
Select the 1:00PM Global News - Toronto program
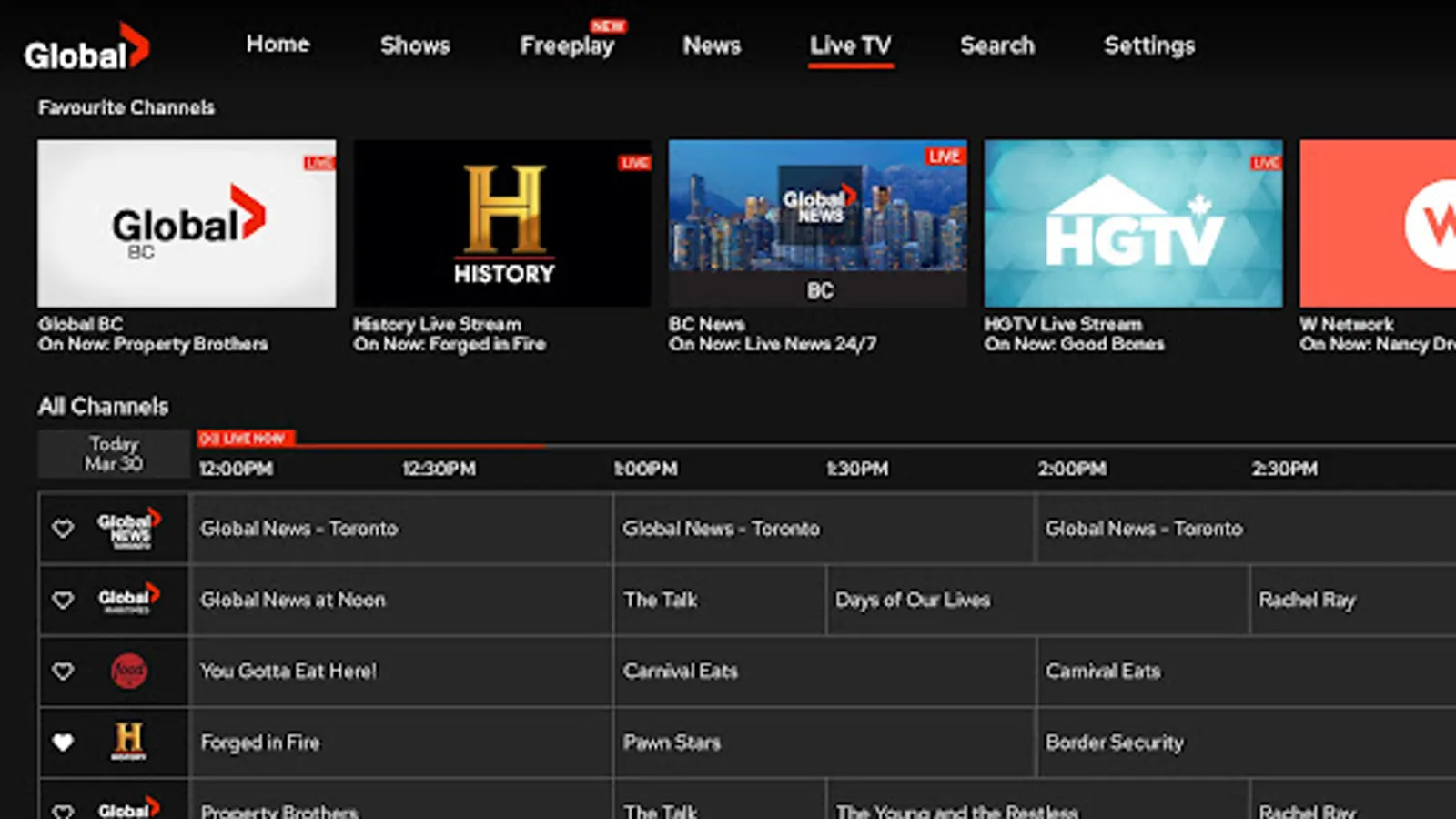(x=824, y=529)
